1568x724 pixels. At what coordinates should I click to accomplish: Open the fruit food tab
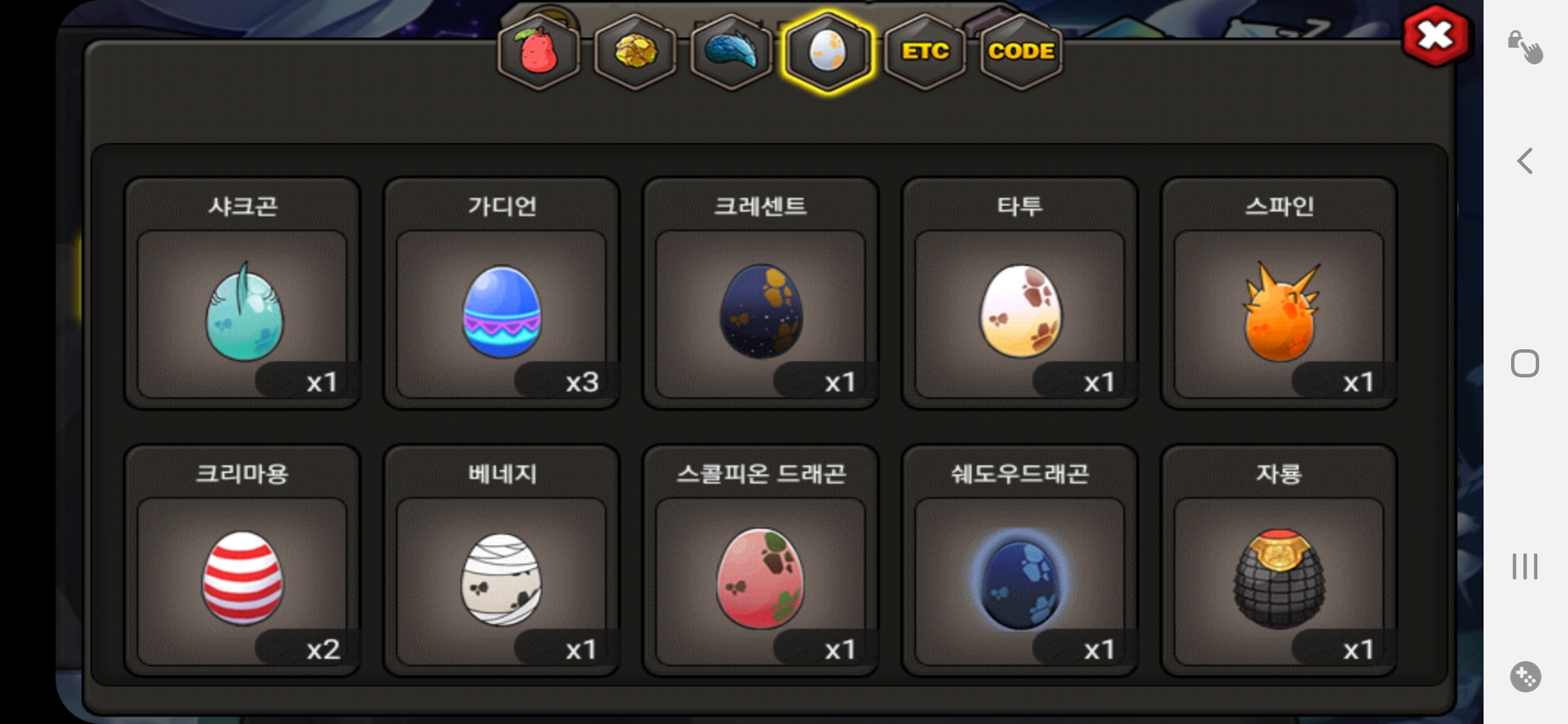point(539,52)
